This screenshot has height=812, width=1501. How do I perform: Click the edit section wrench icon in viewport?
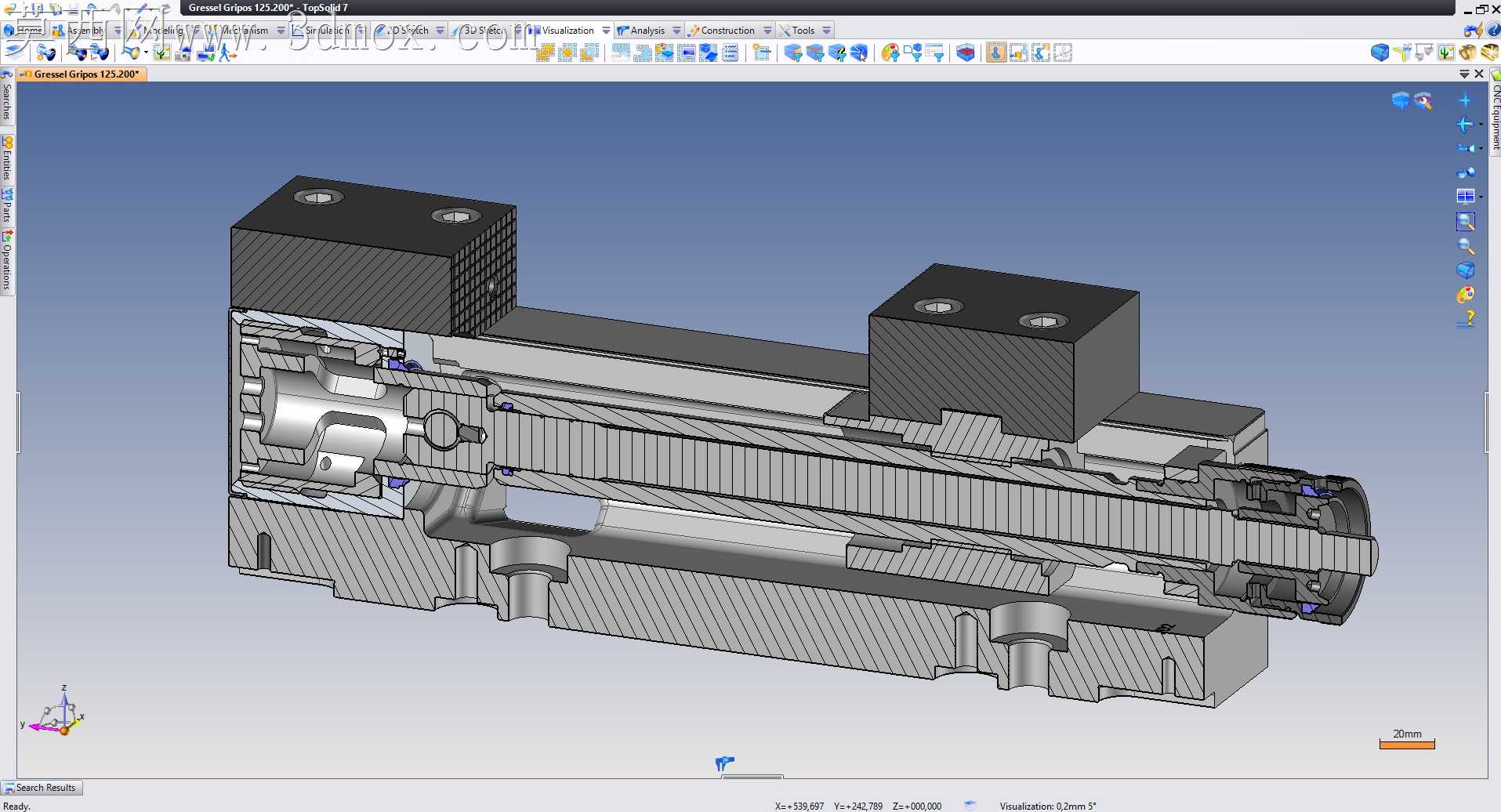[x=1423, y=100]
